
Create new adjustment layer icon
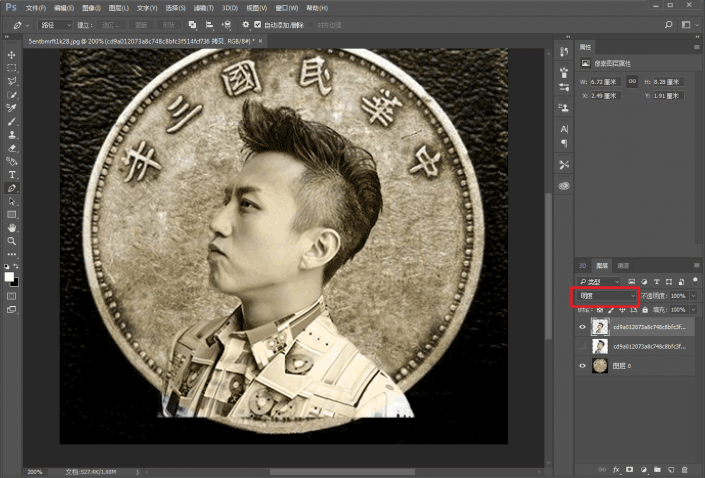tap(643, 469)
